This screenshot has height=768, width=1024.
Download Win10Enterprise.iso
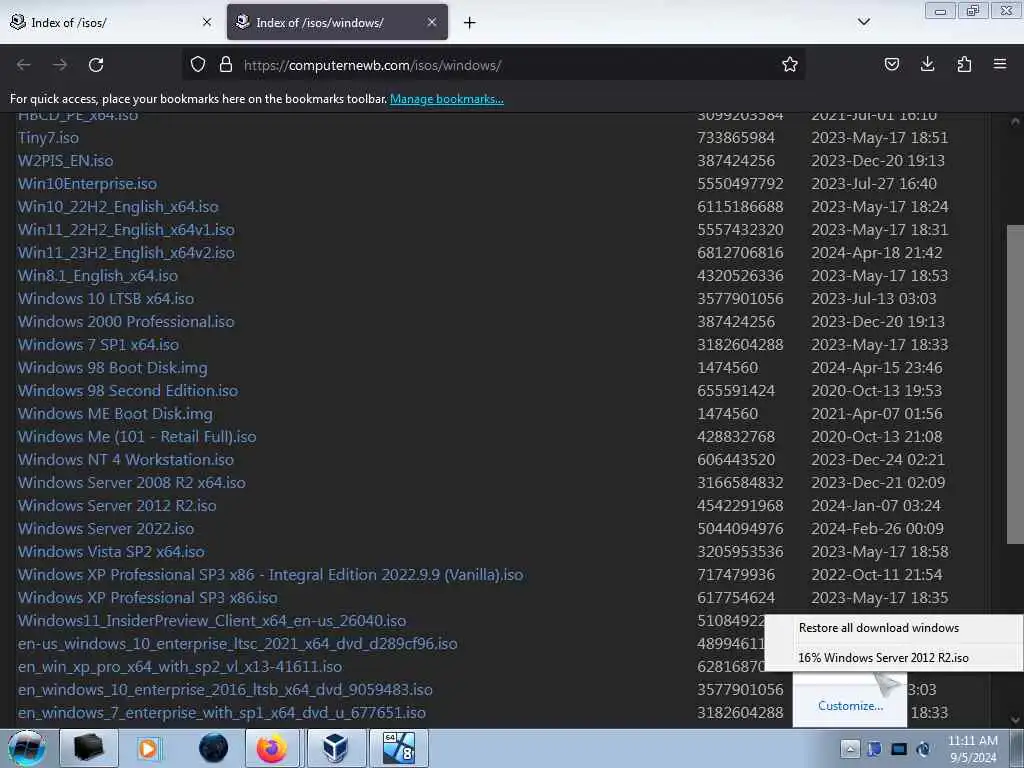pyautogui.click(x=88, y=184)
